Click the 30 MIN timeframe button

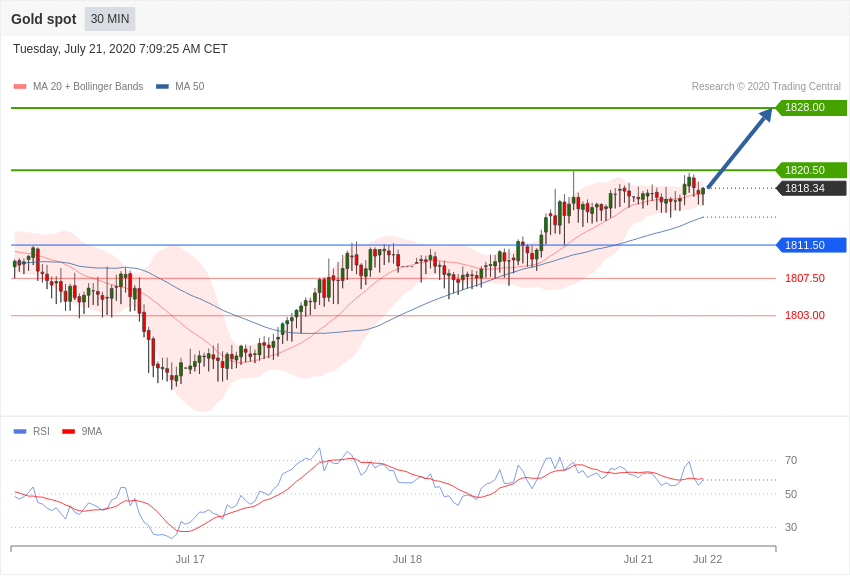point(110,19)
